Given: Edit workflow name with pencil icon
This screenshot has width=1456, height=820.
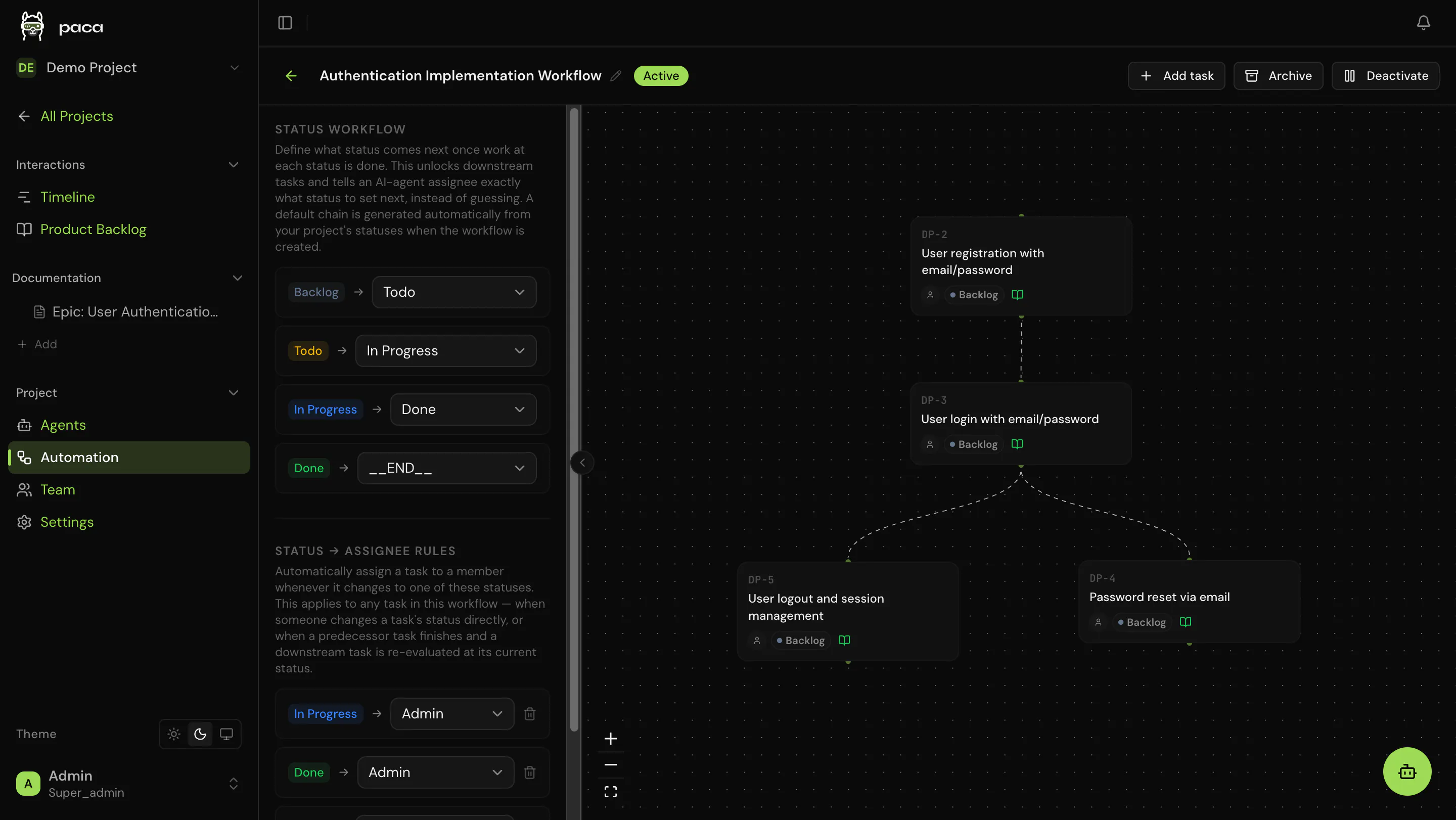Looking at the screenshot, I should pyautogui.click(x=616, y=76).
